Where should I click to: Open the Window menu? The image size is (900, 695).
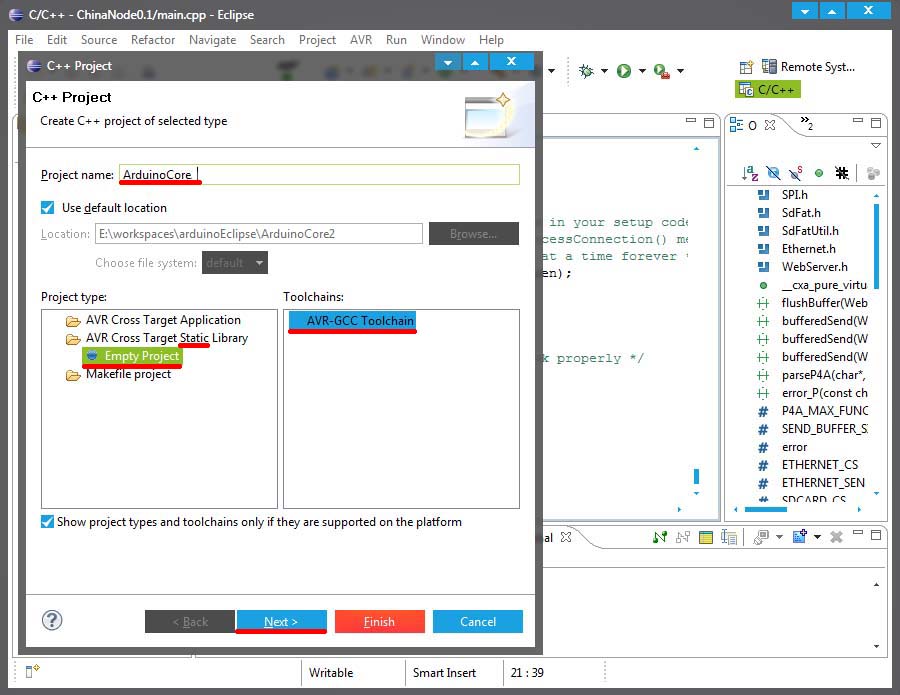click(x=443, y=40)
